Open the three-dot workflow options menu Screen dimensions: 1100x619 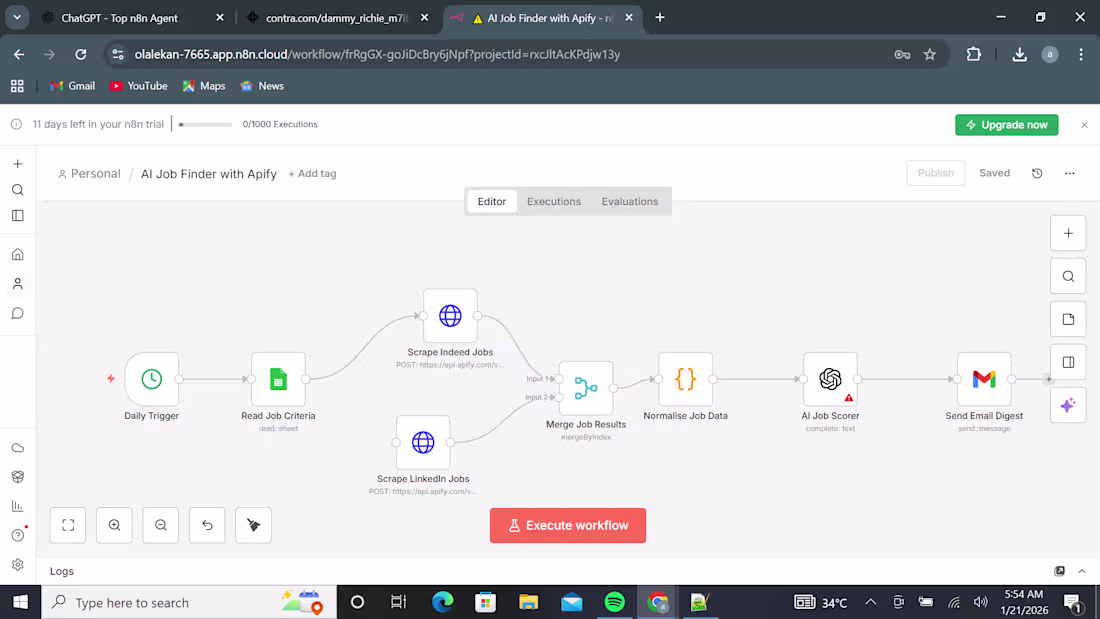[1070, 173]
